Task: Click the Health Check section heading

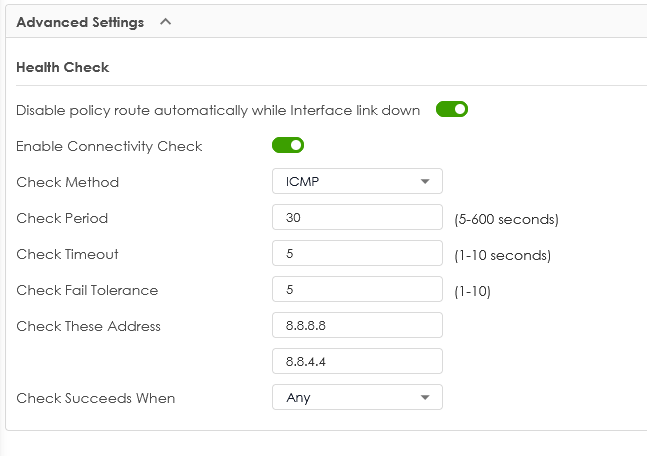Action: coord(63,67)
